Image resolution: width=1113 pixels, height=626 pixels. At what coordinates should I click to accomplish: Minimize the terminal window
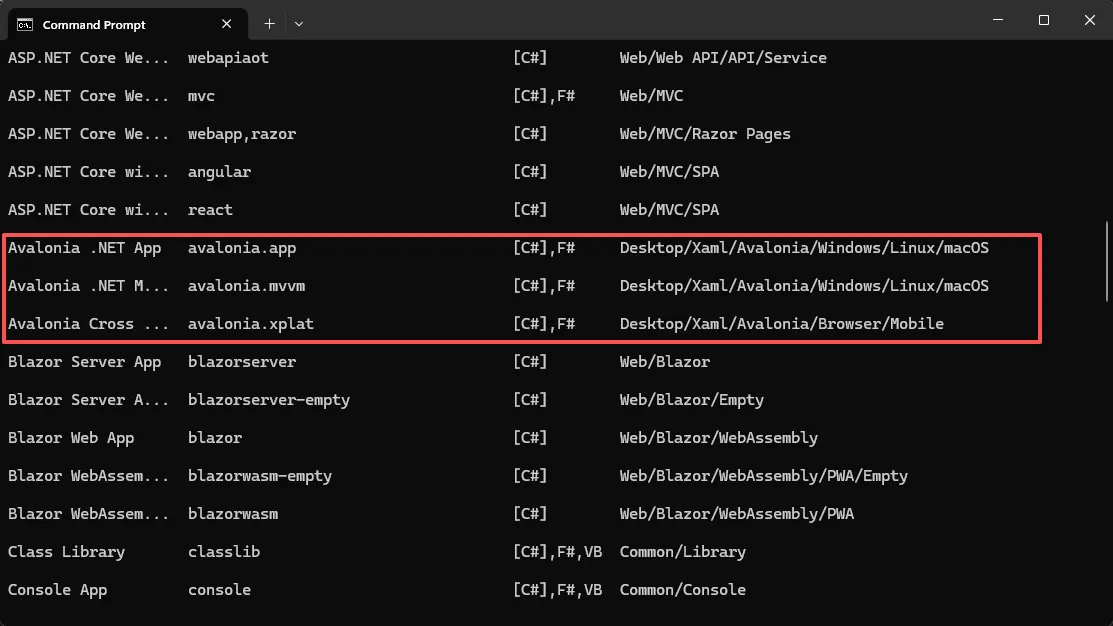(998, 20)
